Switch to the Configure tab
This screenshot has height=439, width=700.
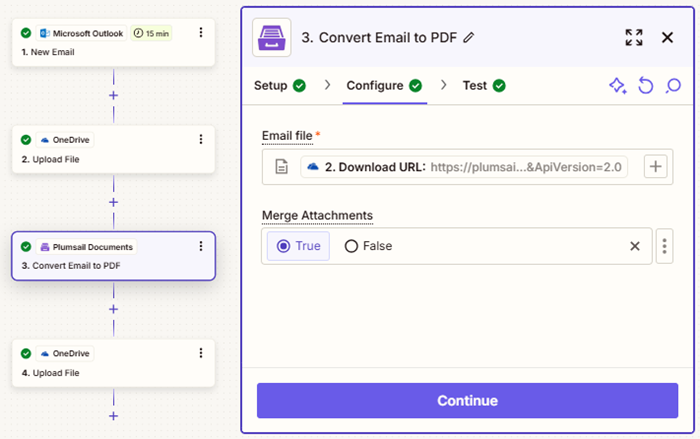click(384, 85)
